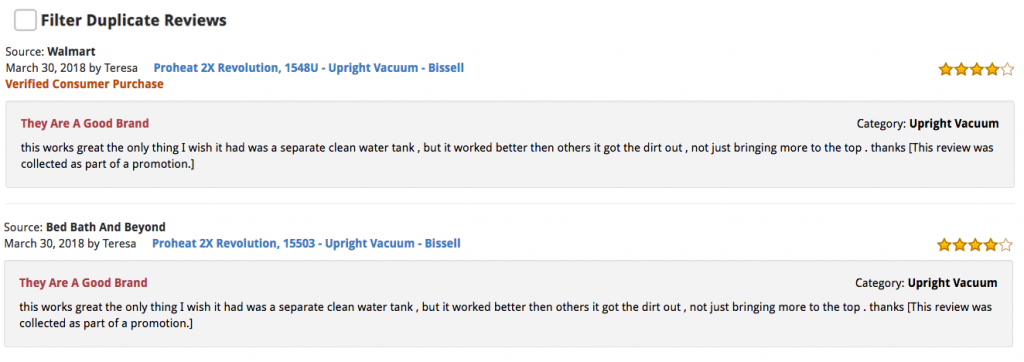Screen dimensions: 1024x362
Task: Select the Bed Bath And Beyond source name
Action: [x=106, y=227]
